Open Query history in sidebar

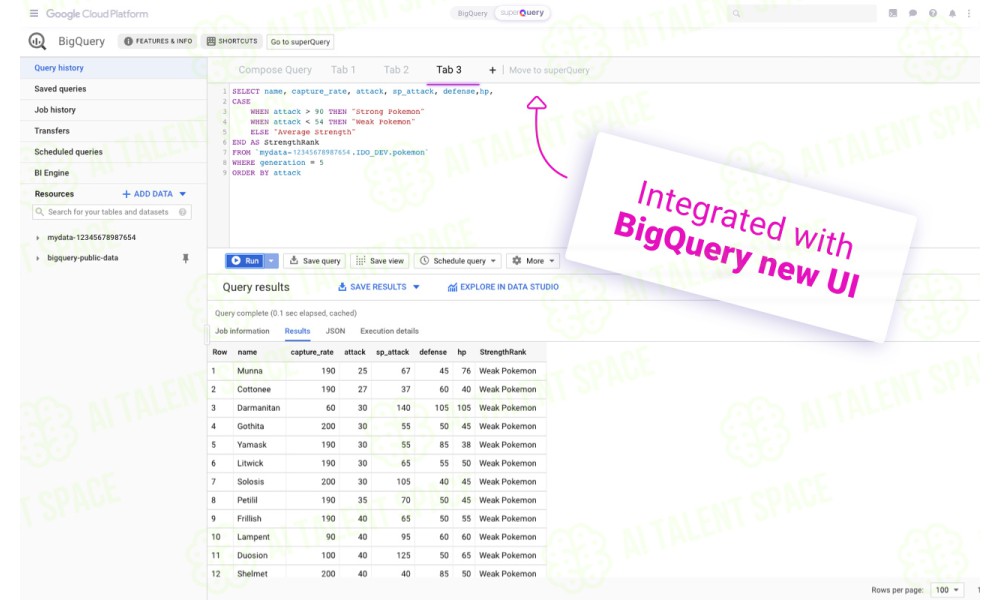point(114,68)
